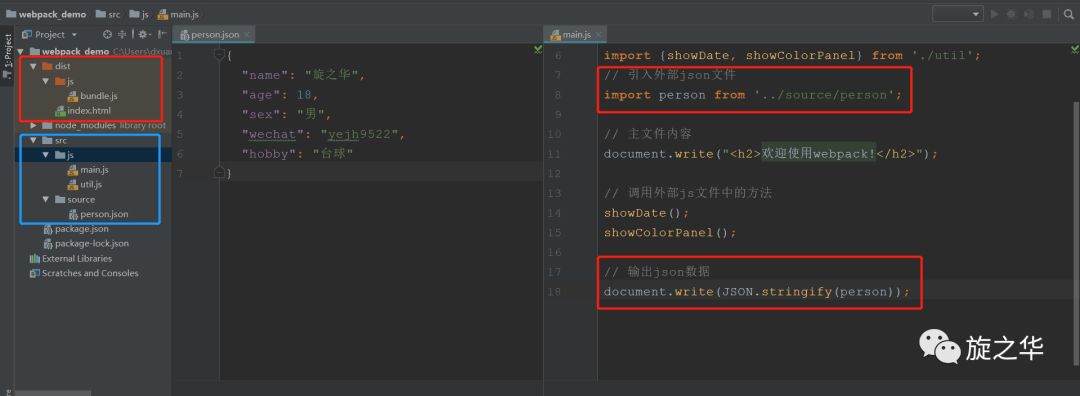The width and height of the screenshot is (1080, 396).
Task: Open the run configuration dropdown in the toolbar
Action: [957, 14]
